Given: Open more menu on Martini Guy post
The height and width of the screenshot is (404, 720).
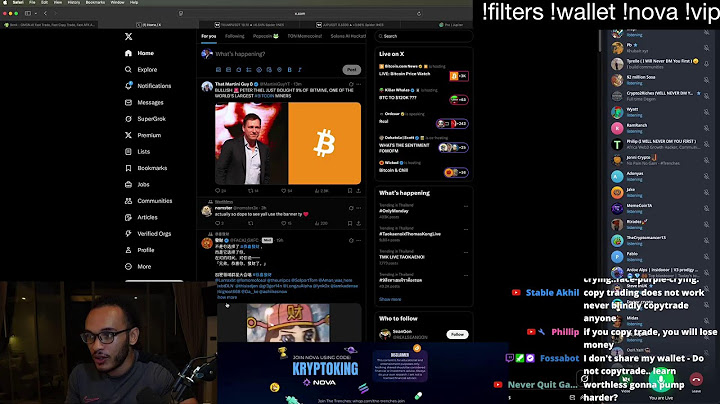Looking at the screenshot, I should [x=359, y=84].
